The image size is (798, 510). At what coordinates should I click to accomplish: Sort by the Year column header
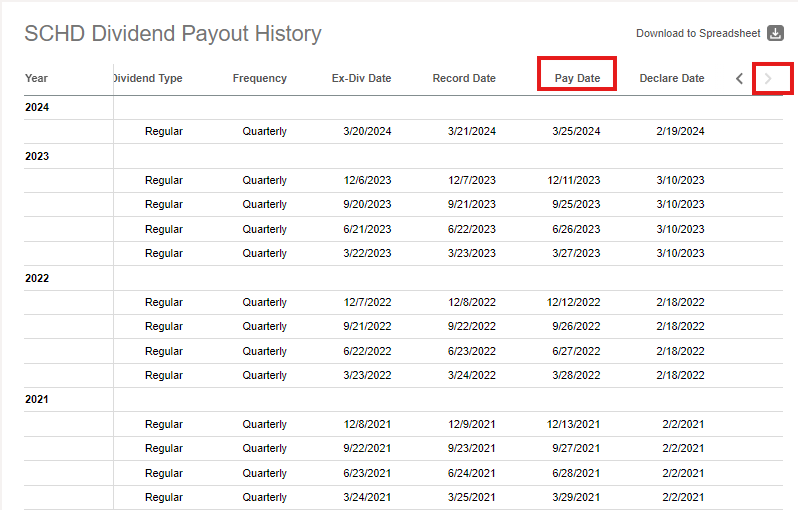36,78
